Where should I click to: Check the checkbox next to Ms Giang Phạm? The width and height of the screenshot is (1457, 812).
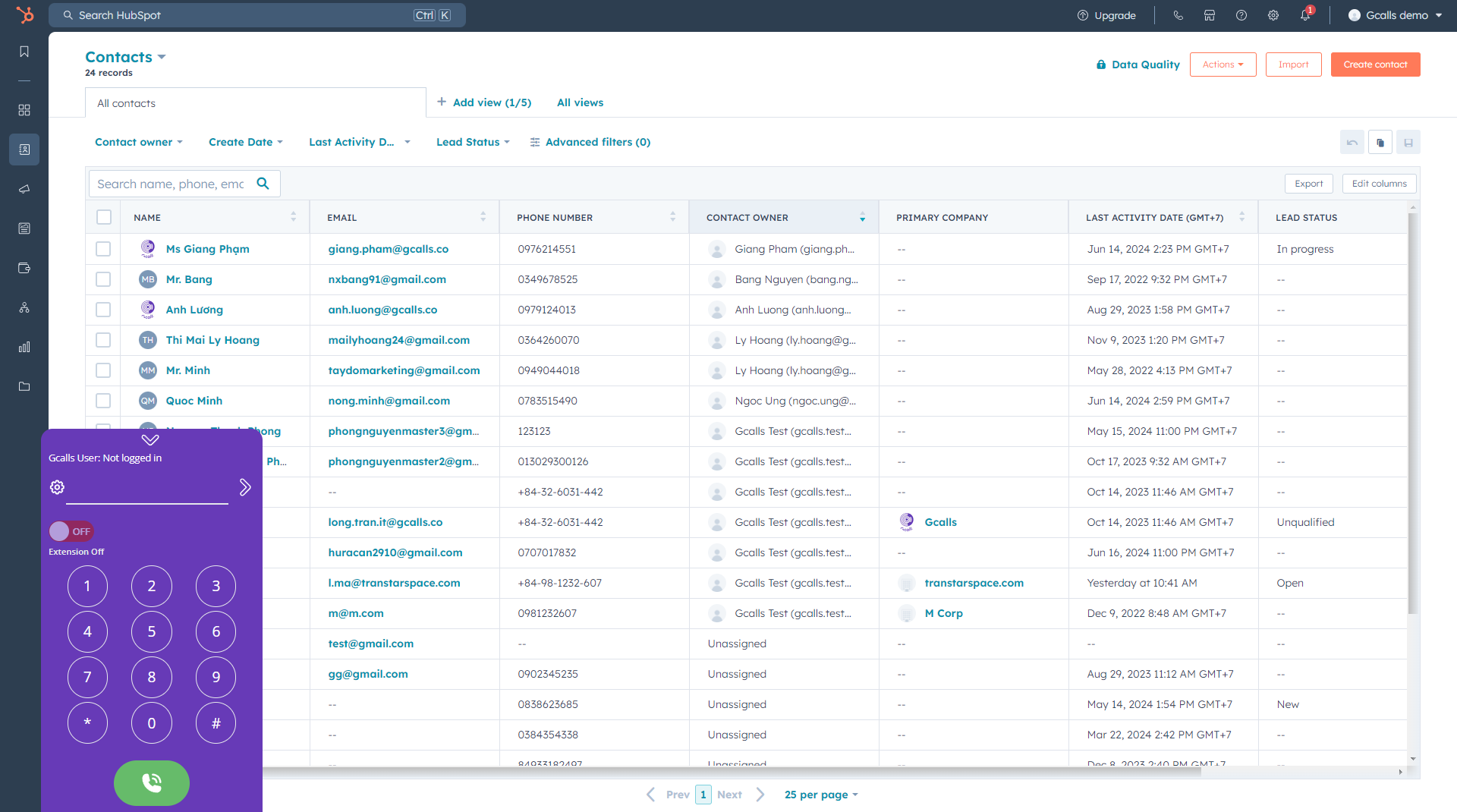pos(103,248)
